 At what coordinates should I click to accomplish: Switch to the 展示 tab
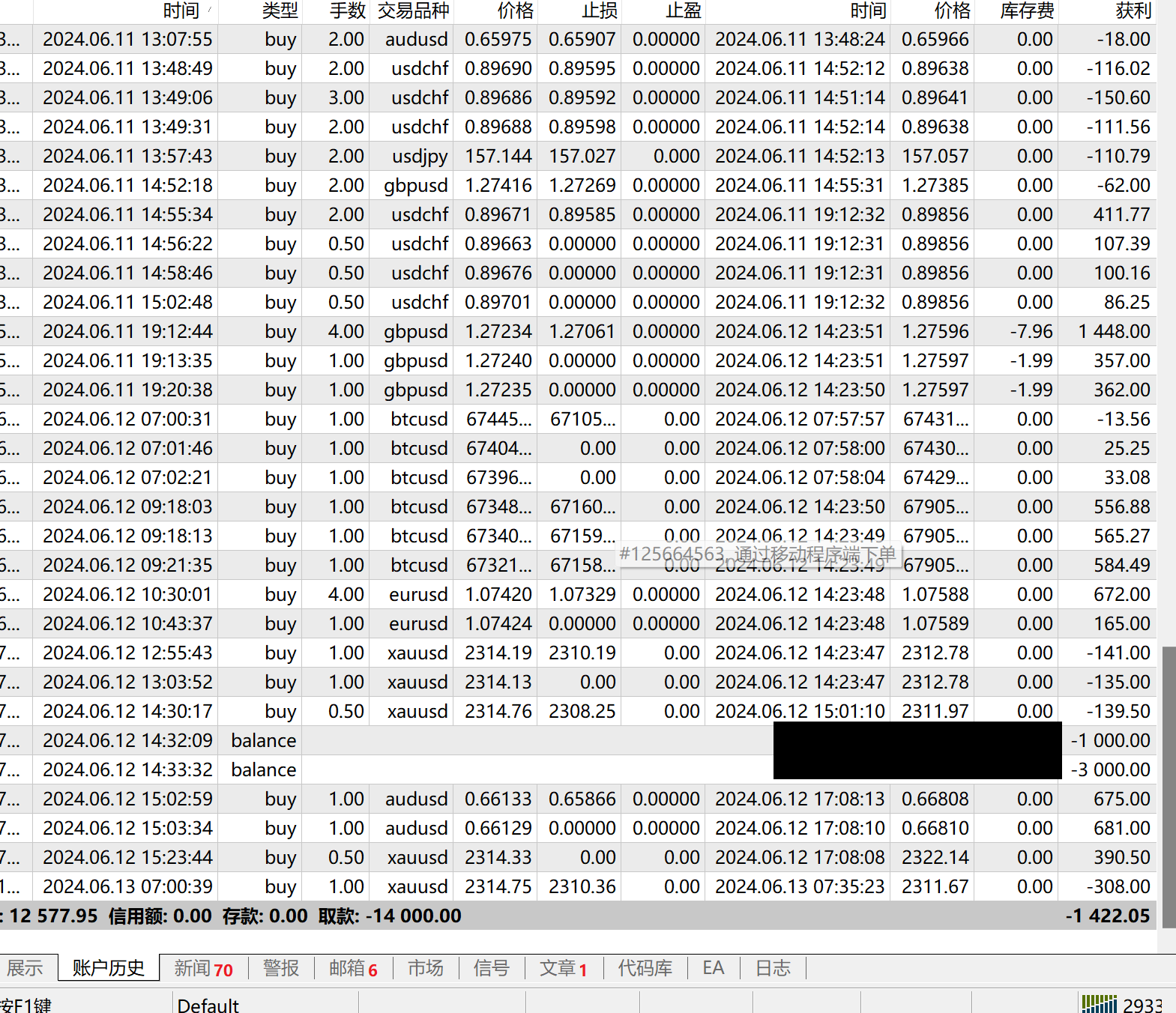pyautogui.click(x=25, y=968)
